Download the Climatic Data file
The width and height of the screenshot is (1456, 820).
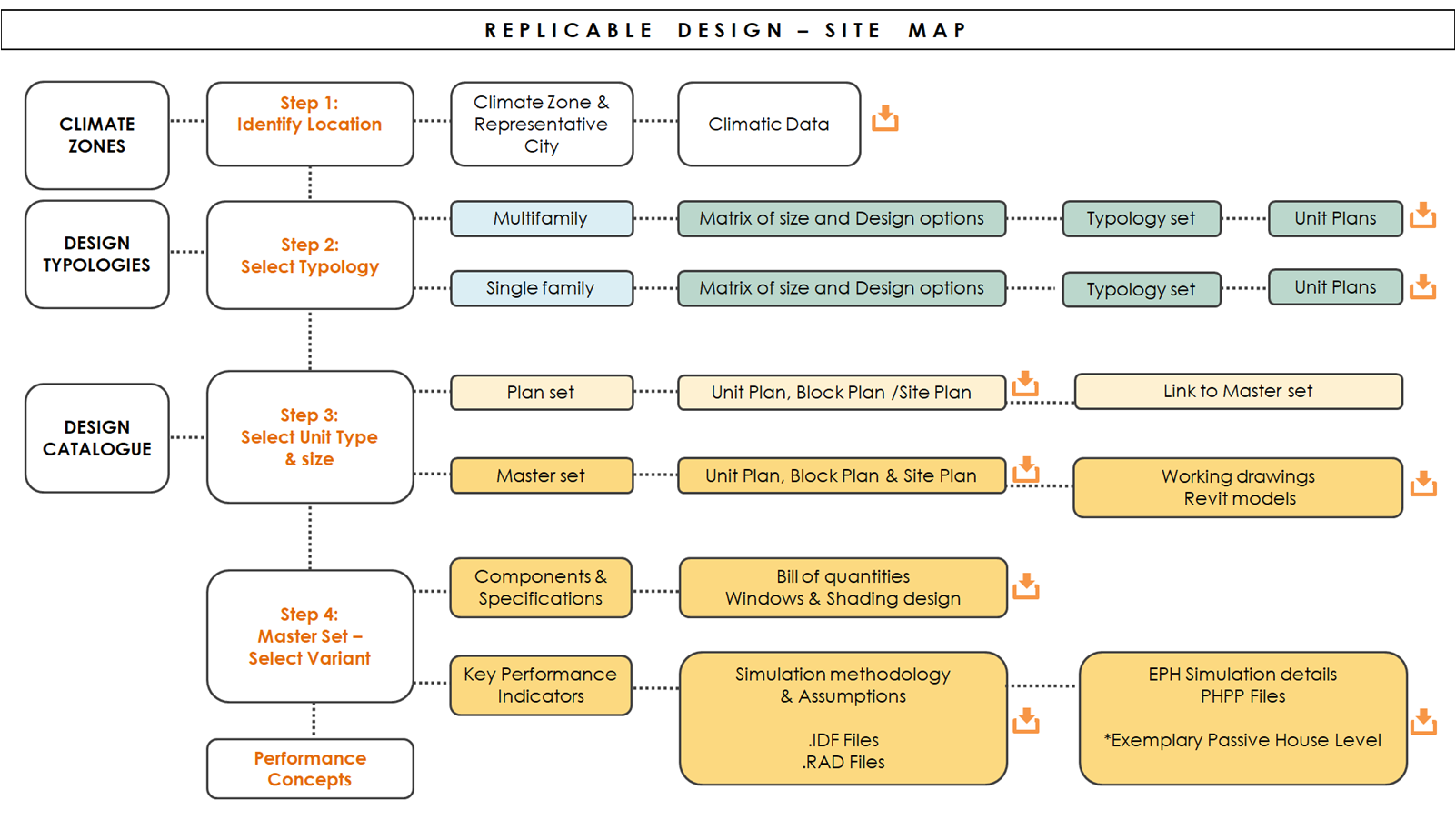tap(884, 118)
